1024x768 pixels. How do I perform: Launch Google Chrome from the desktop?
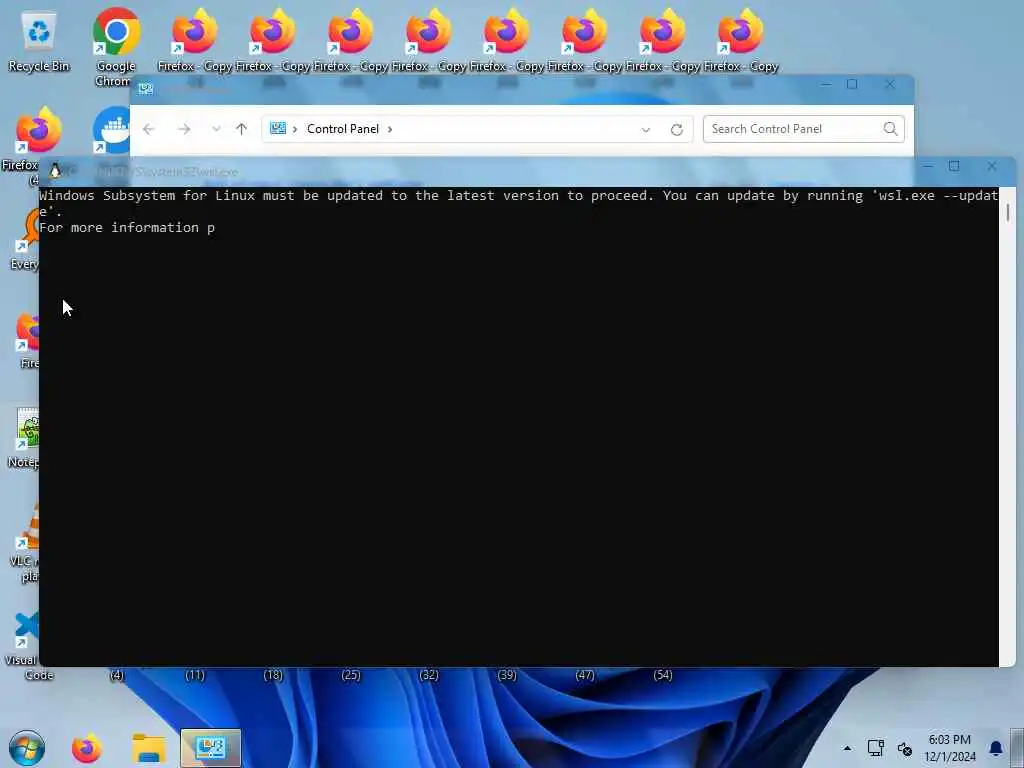point(116,47)
